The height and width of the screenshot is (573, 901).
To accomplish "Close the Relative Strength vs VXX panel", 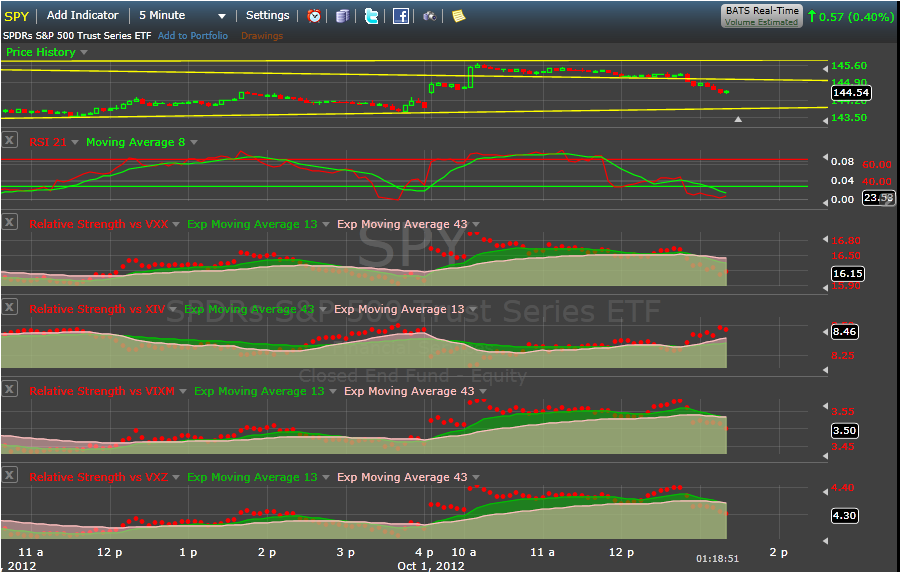I will click(10, 221).
